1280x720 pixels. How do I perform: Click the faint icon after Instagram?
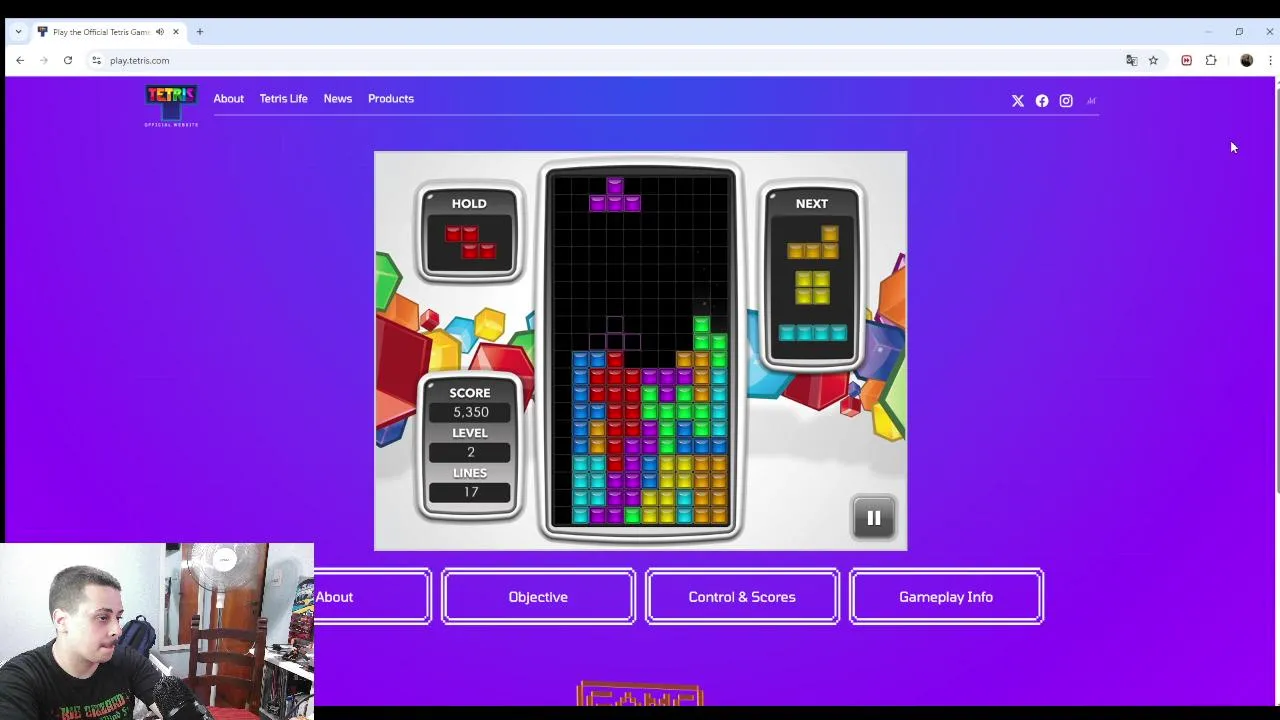[1091, 100]
